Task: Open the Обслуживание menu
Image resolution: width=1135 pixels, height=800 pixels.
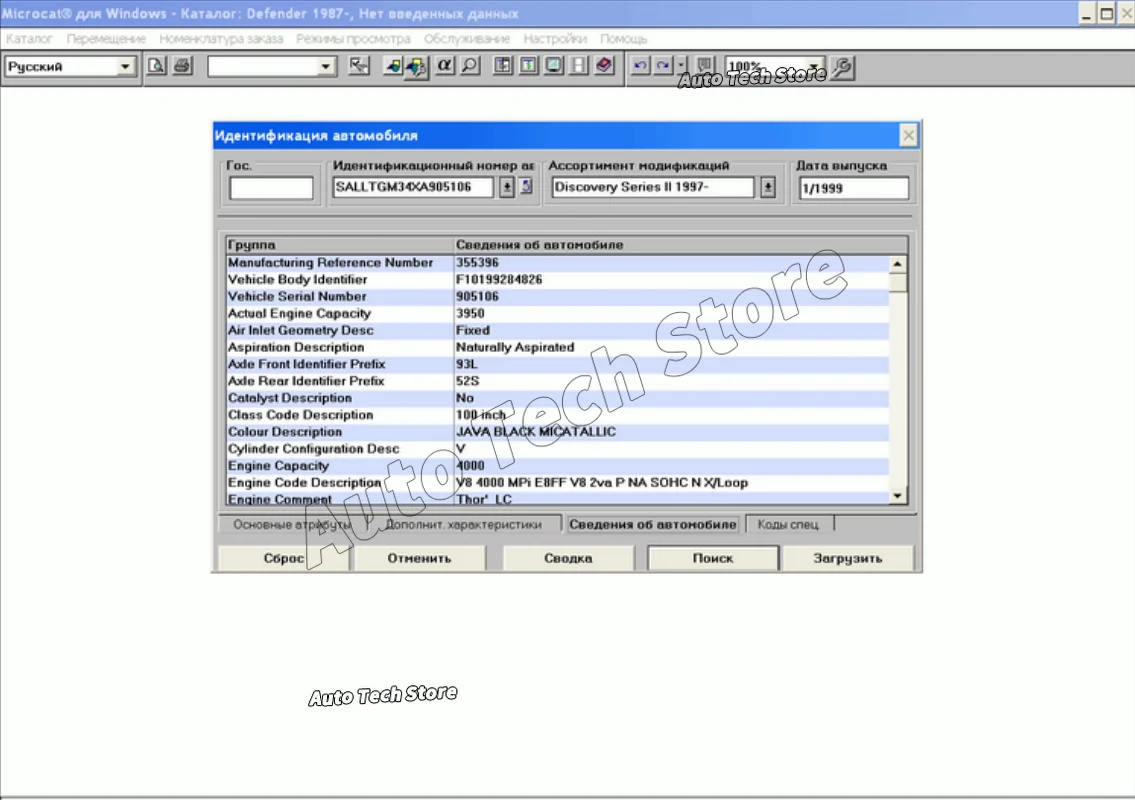Action: pos(467,38)
